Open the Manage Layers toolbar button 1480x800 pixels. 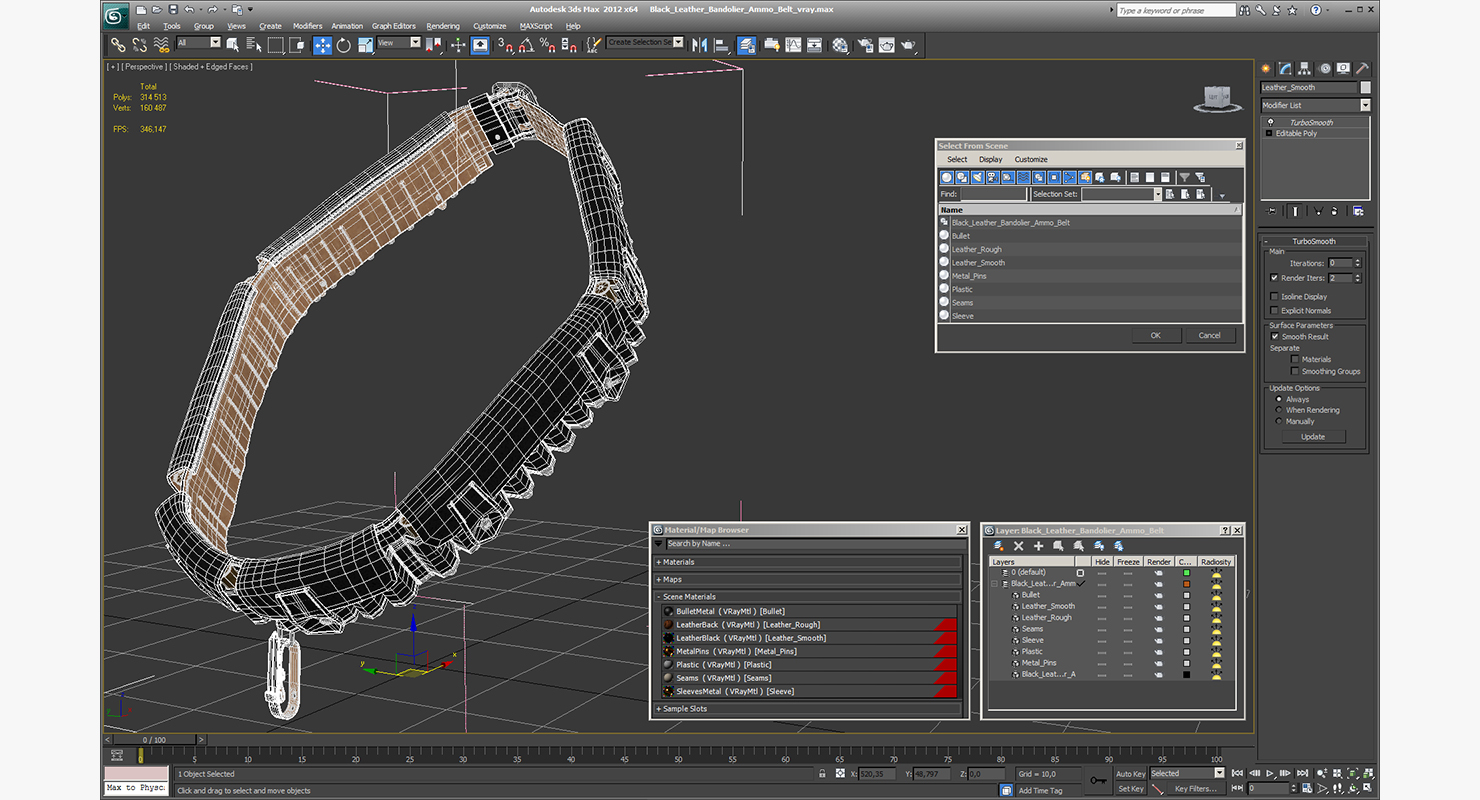click(x=746, y=45)
